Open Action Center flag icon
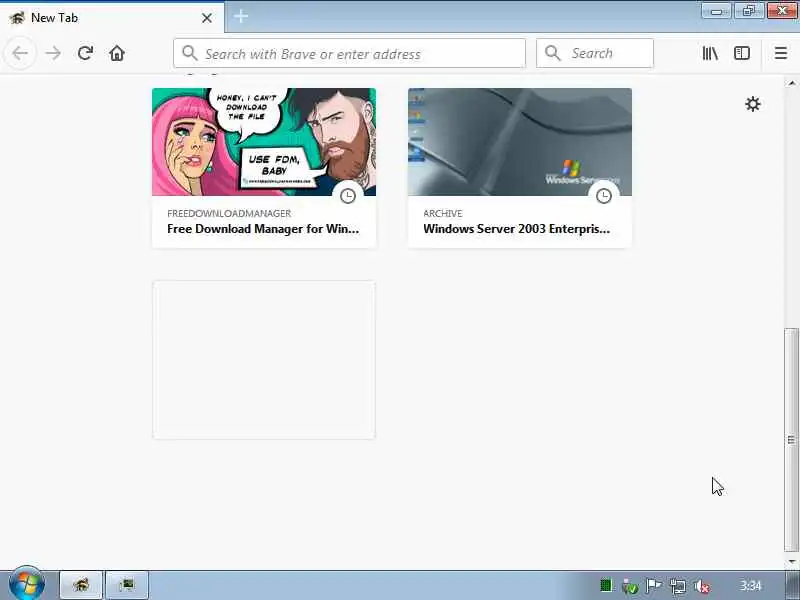 tap(654, 586)
